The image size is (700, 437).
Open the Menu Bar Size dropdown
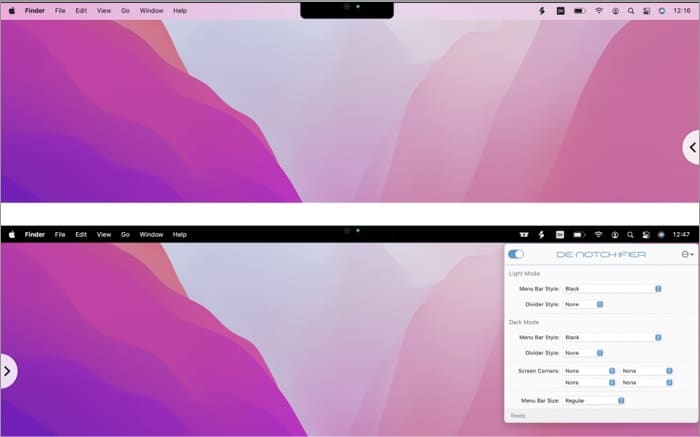coord(594,400)
